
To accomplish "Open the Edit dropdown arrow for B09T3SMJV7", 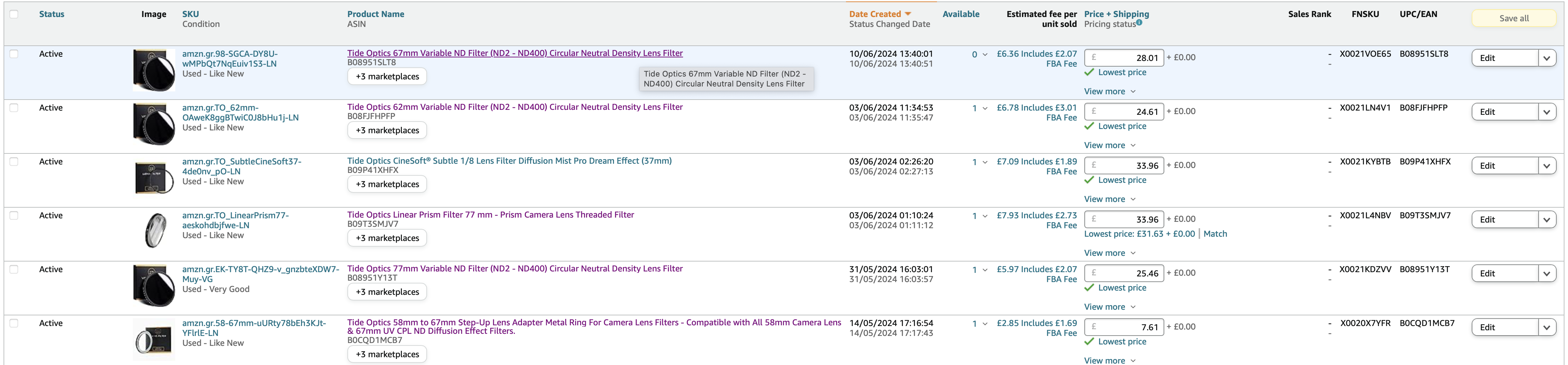I will click(x=1547, y=220).
